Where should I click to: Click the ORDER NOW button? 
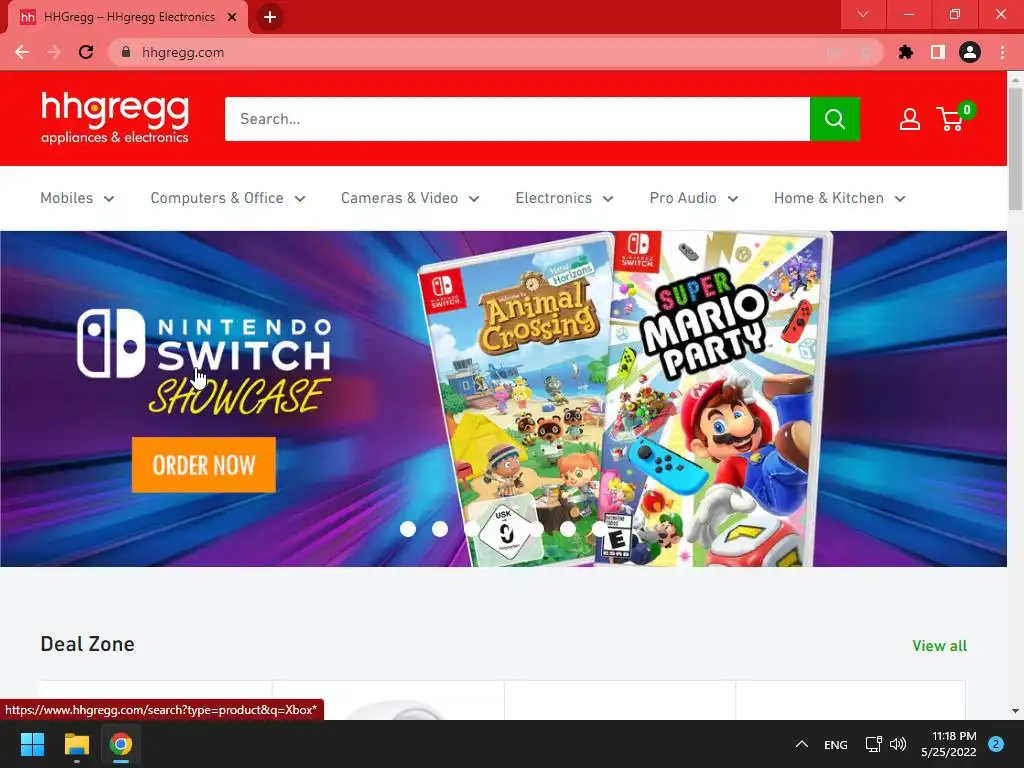[x=204, y=464]
